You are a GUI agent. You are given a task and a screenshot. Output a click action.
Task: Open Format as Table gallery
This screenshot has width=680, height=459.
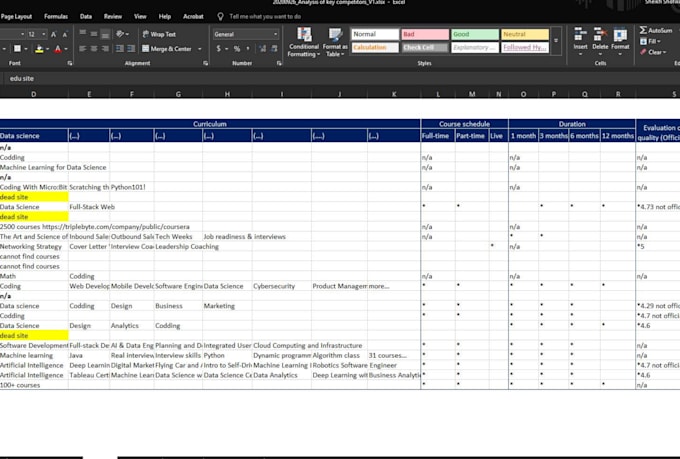(x=335, y=42)
